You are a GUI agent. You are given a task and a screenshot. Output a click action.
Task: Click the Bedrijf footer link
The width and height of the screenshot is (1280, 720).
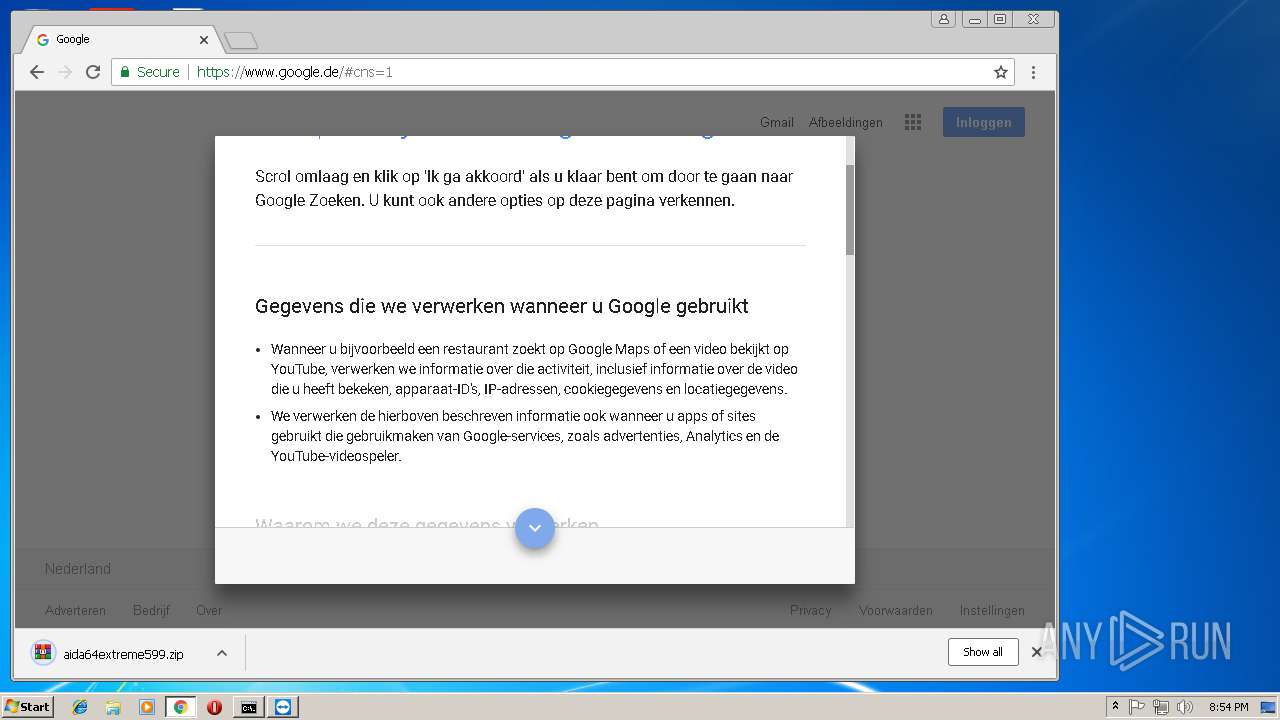[151, 610]
